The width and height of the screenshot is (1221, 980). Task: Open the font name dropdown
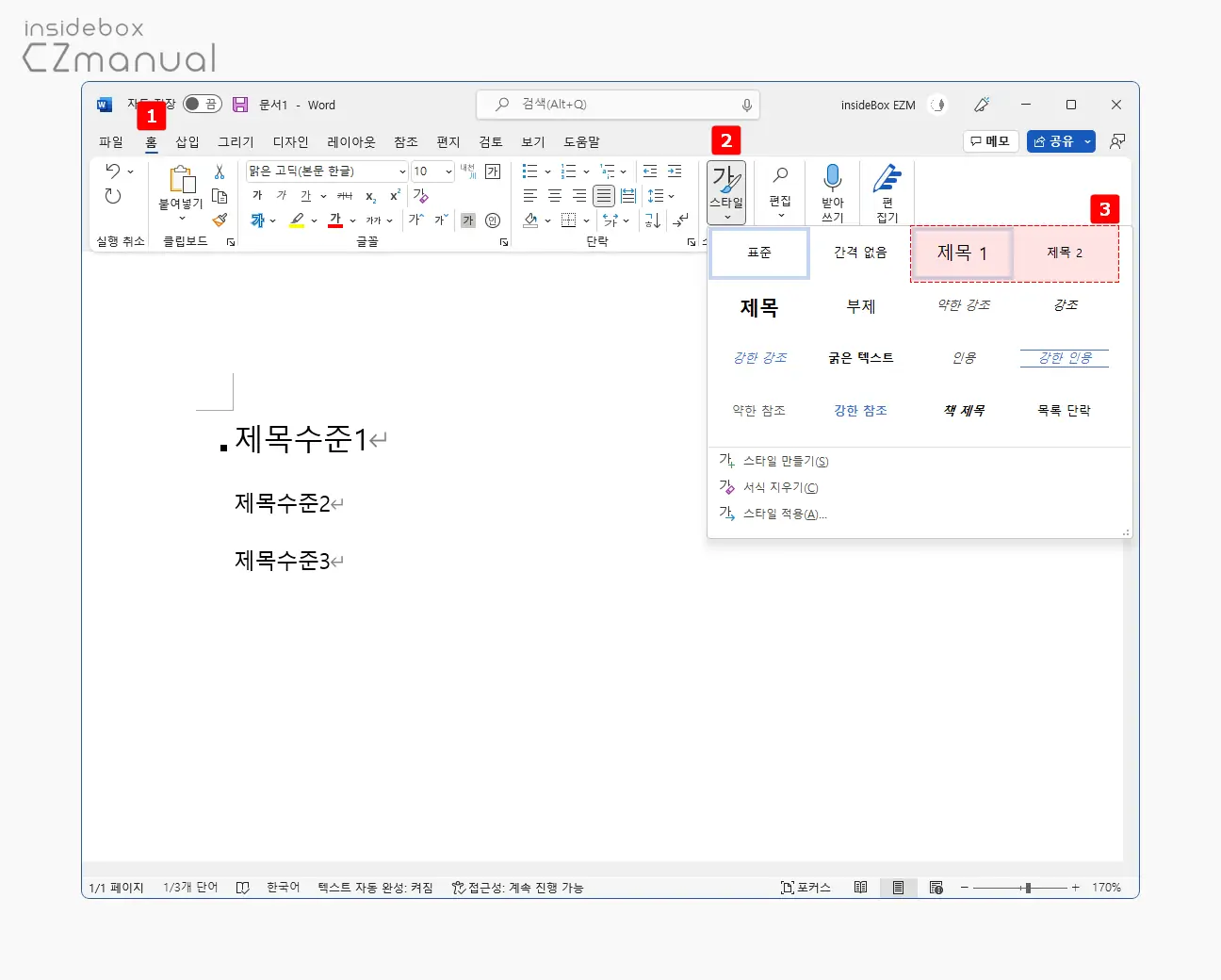tap(402, 171)
